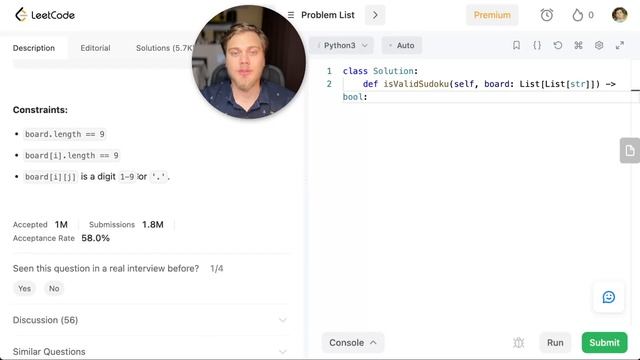Image resolution: width=640 pixels, height=360 pixels.
Task: Switch to the Solutions tab
Action: (x=164, y=48)
